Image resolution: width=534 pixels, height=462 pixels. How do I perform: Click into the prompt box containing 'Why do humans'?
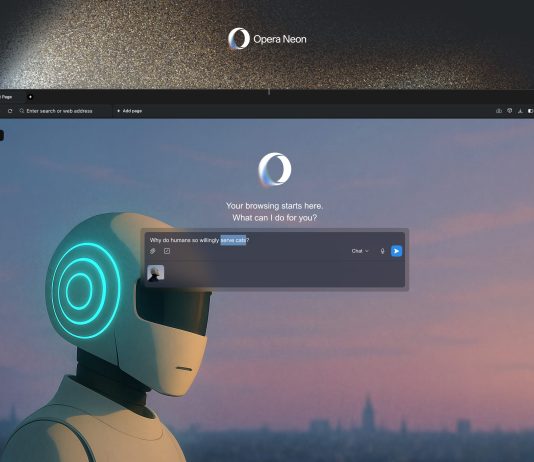274,240
